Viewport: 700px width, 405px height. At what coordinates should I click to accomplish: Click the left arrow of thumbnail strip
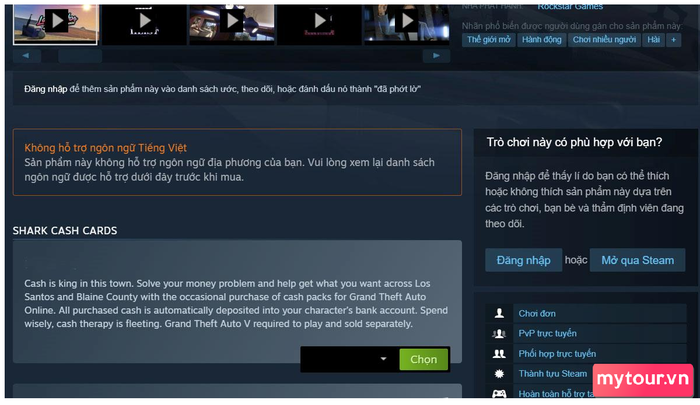(26, 56)
